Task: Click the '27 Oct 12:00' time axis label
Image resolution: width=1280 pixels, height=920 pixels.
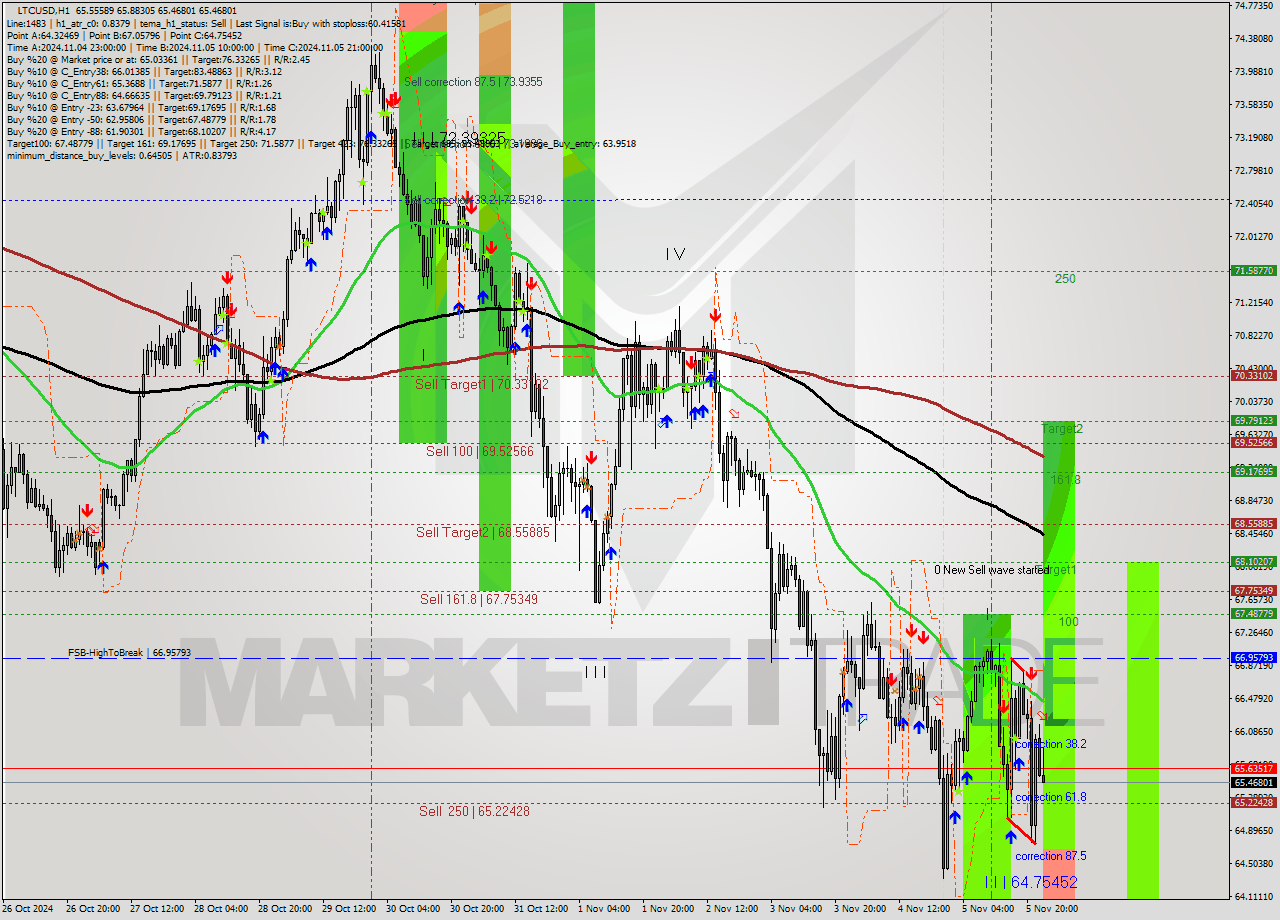Action: click(x=158, y=909)
